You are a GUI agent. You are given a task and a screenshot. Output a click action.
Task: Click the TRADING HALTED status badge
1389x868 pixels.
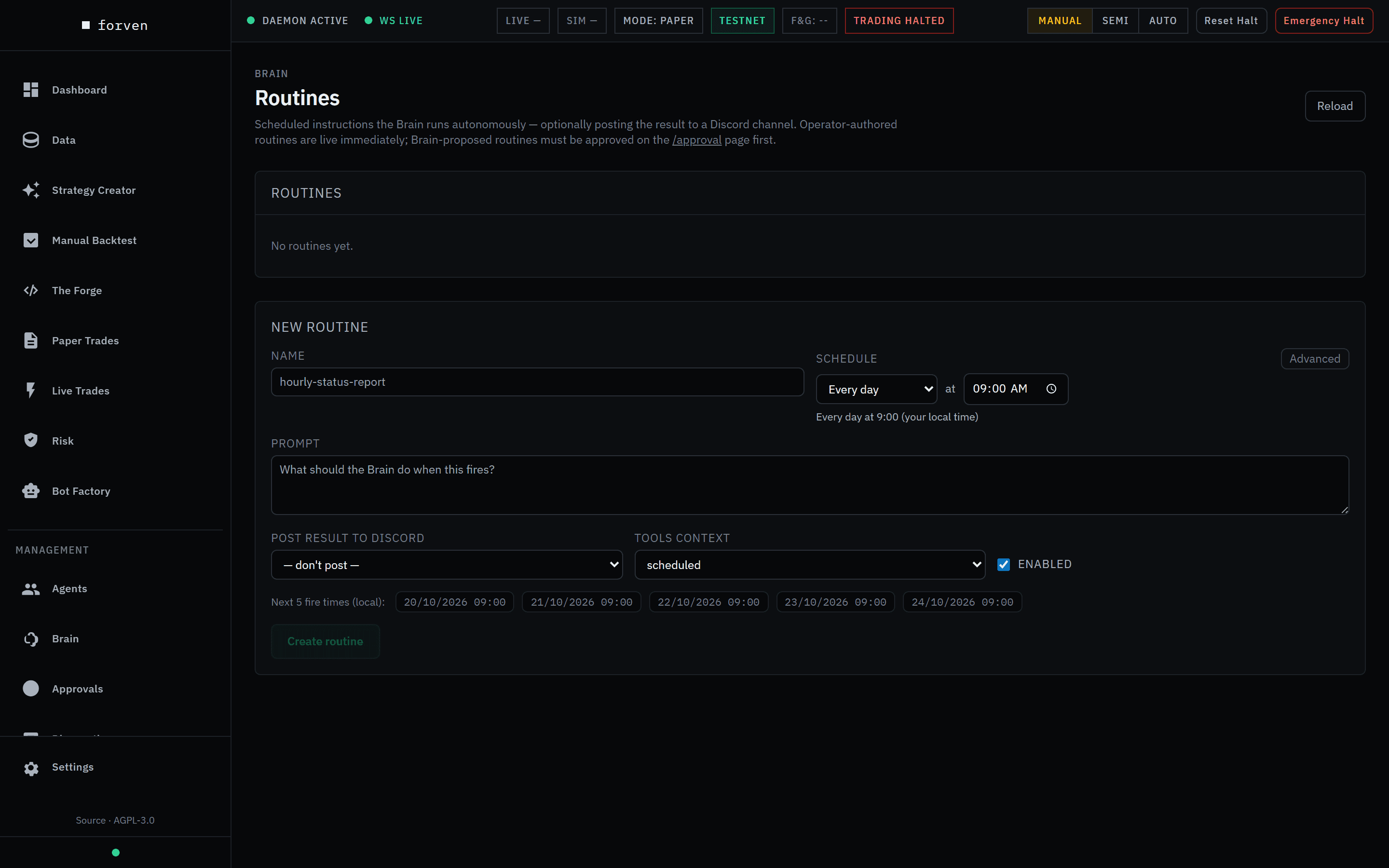click(x=899, y=21)
